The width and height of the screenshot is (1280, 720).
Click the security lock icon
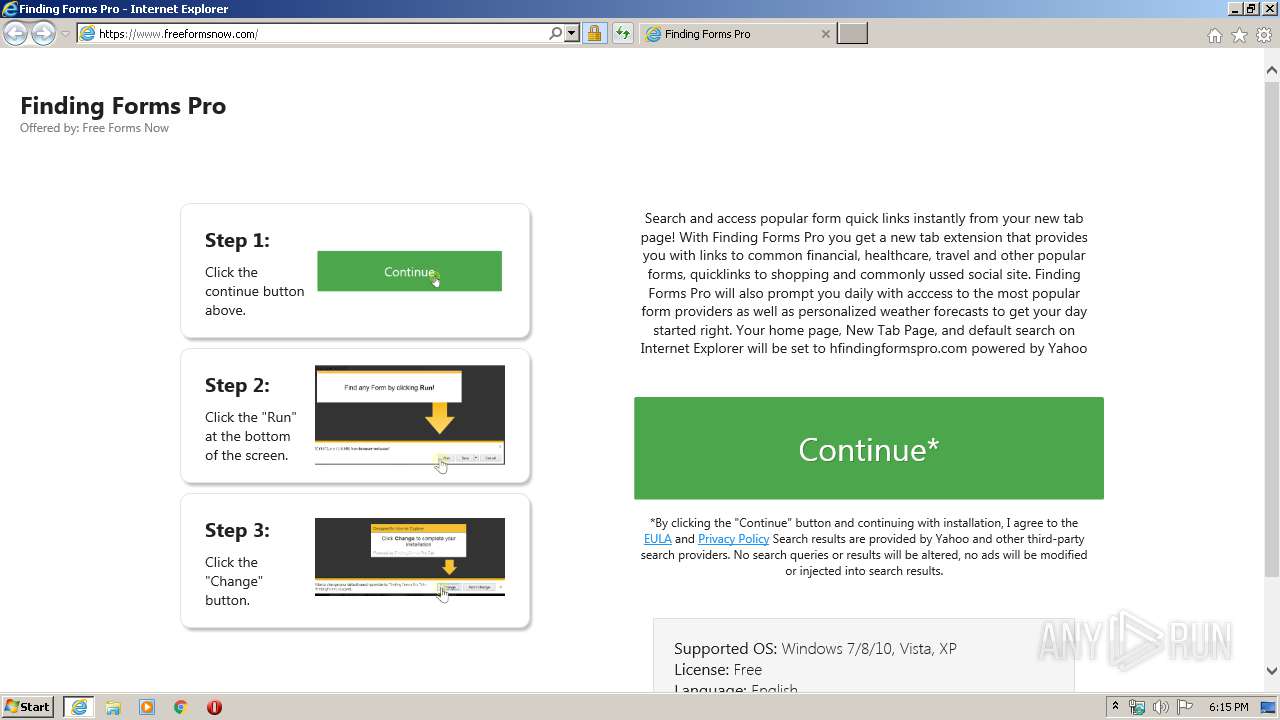[595, 33]
